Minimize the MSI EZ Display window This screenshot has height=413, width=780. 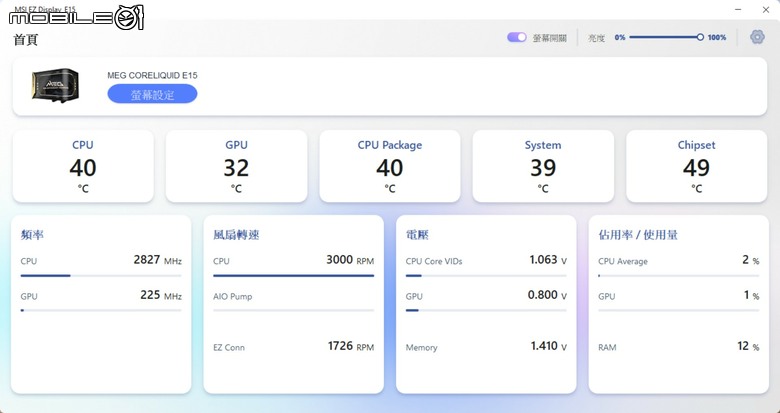(738, 9)
